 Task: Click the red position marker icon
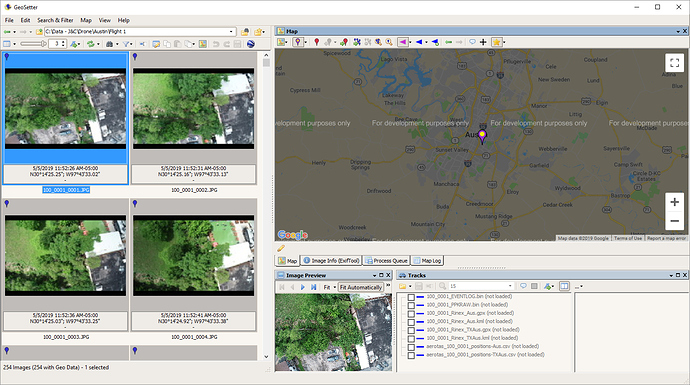(x=316, y=42)
